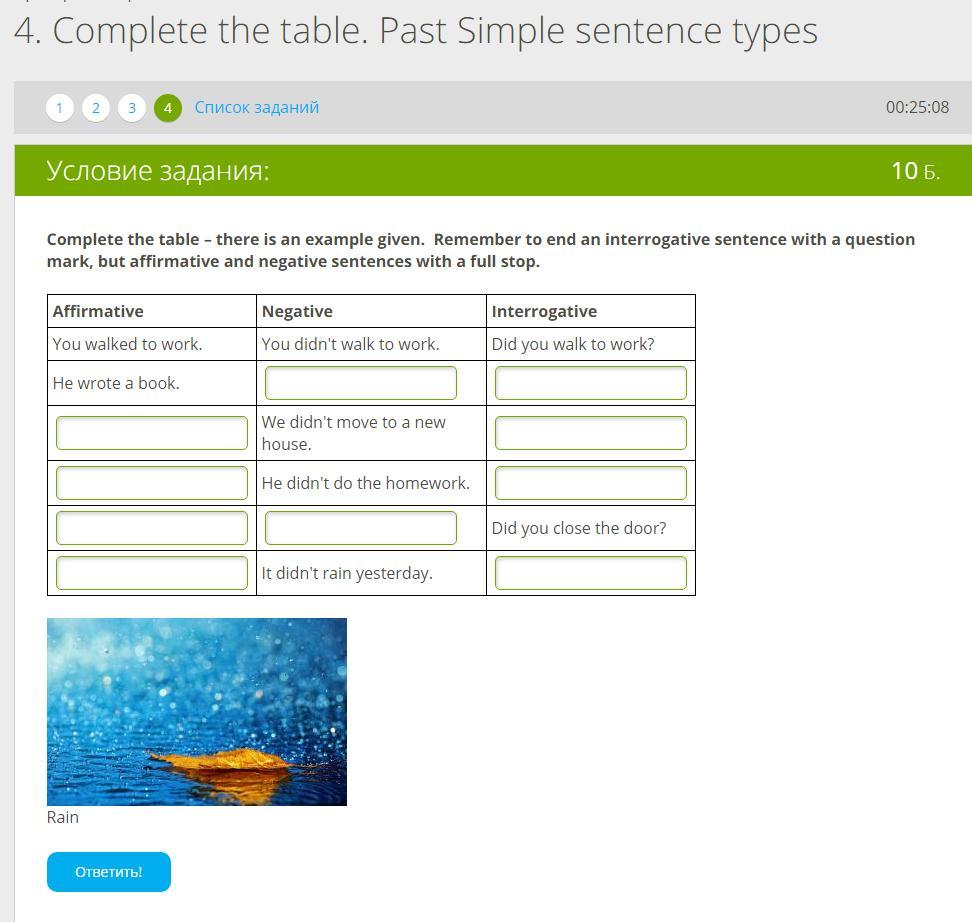This screenshot has height=922, width=972.
Task: Select affirmative field beside 'We didn't move' sentence
Action: [x=152, y=433]
